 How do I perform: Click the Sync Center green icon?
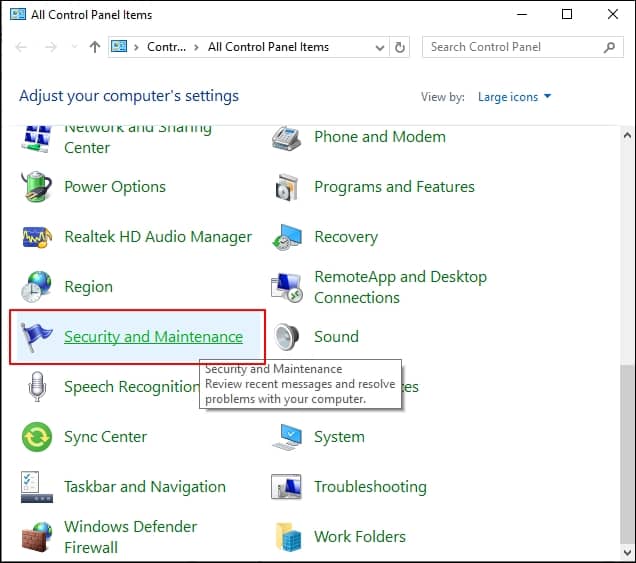[x=37, y=437]
